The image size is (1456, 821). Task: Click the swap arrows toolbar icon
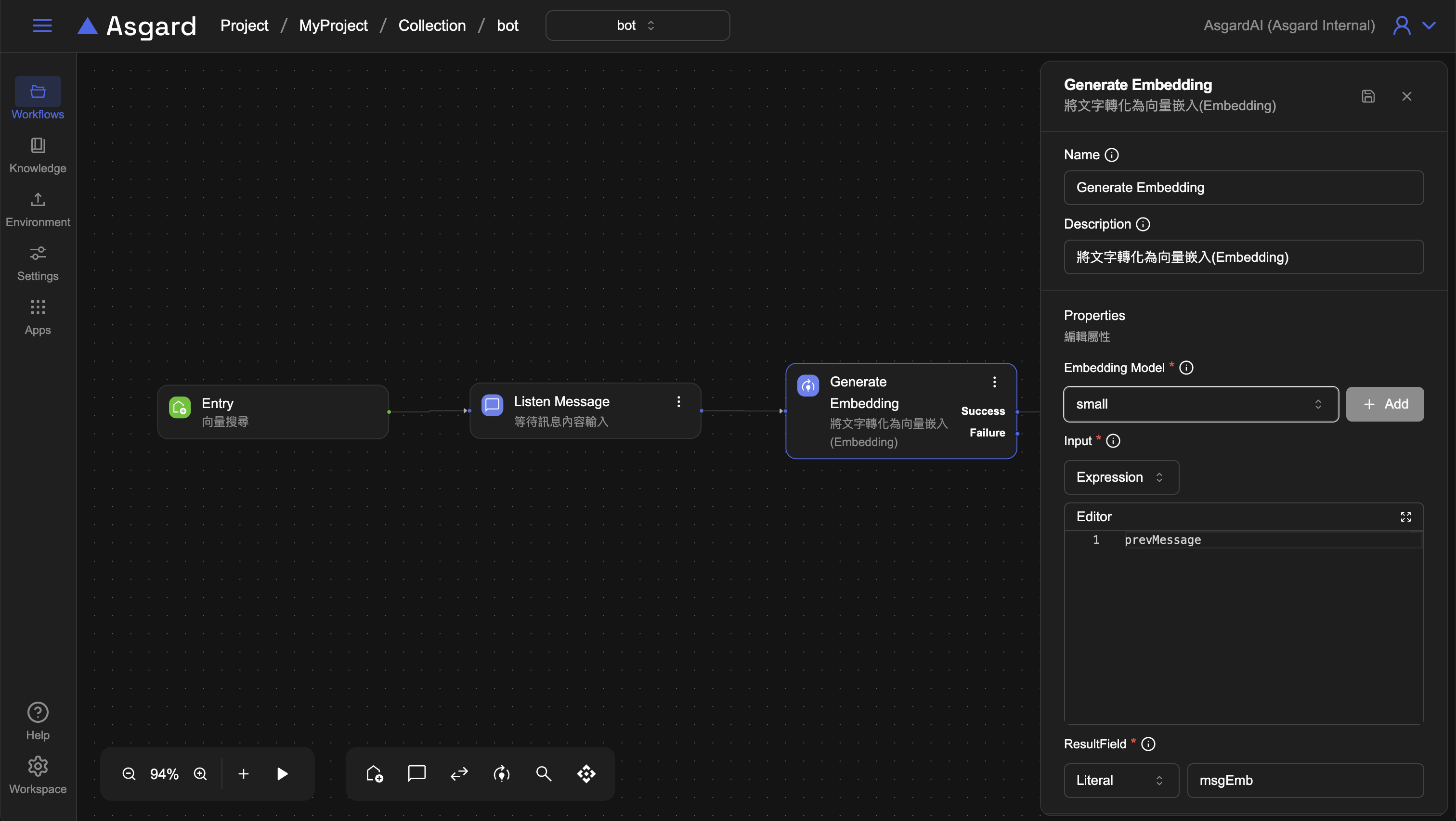(x=459, y=773)
